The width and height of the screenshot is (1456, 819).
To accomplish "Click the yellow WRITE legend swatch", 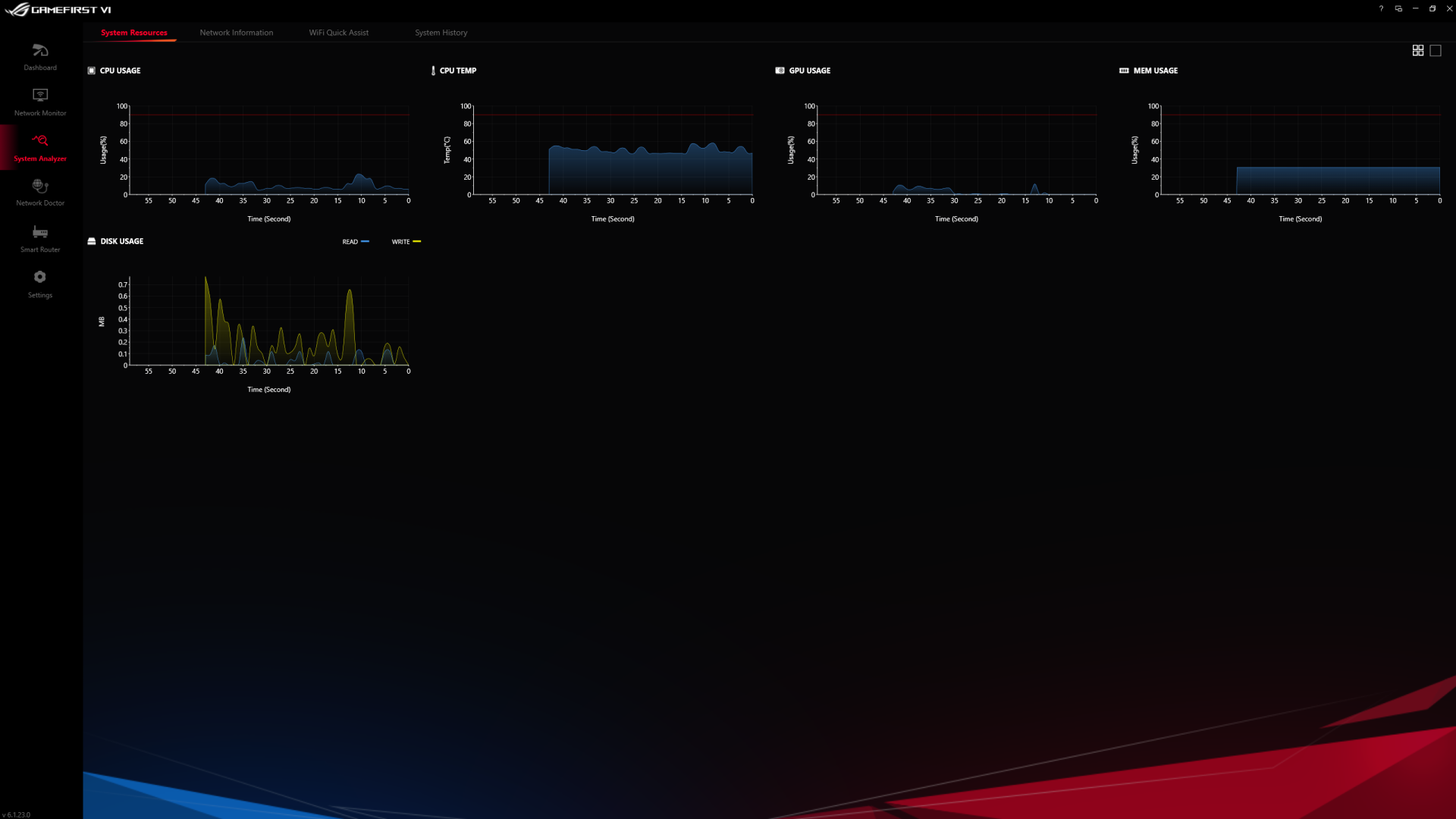I will [417, 241].
